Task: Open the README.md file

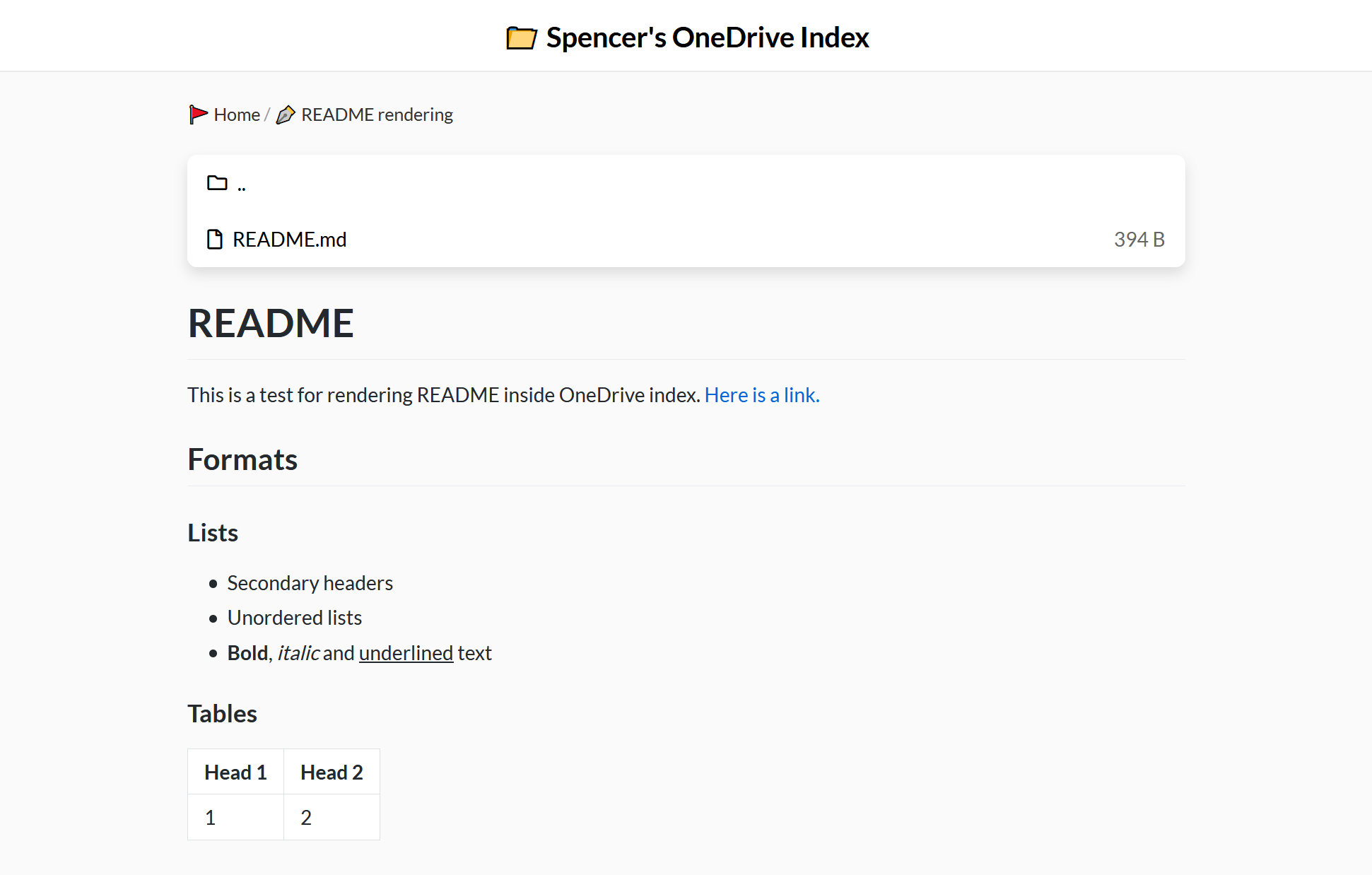Action: pyautogui.click(x=289, y=239)
